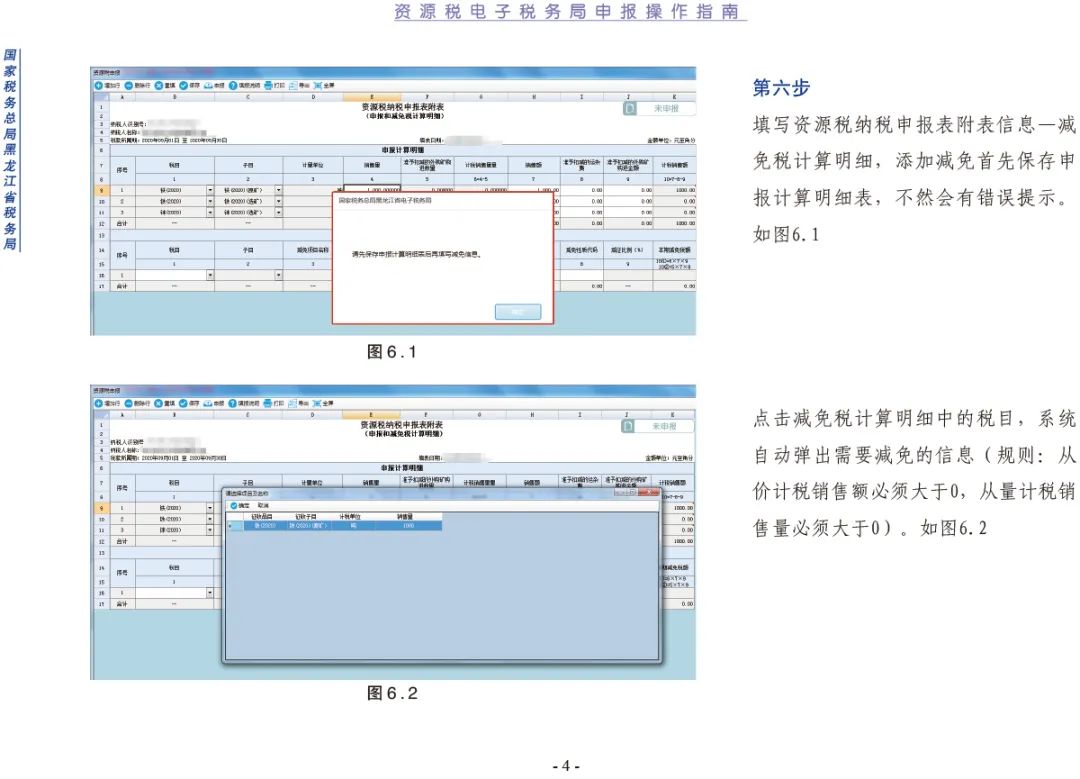The height and width of the screenshot is (779, 1080).
Task: Click 资源税纳税申报表附表 title in figure 6.1
Action: (402, 107)
